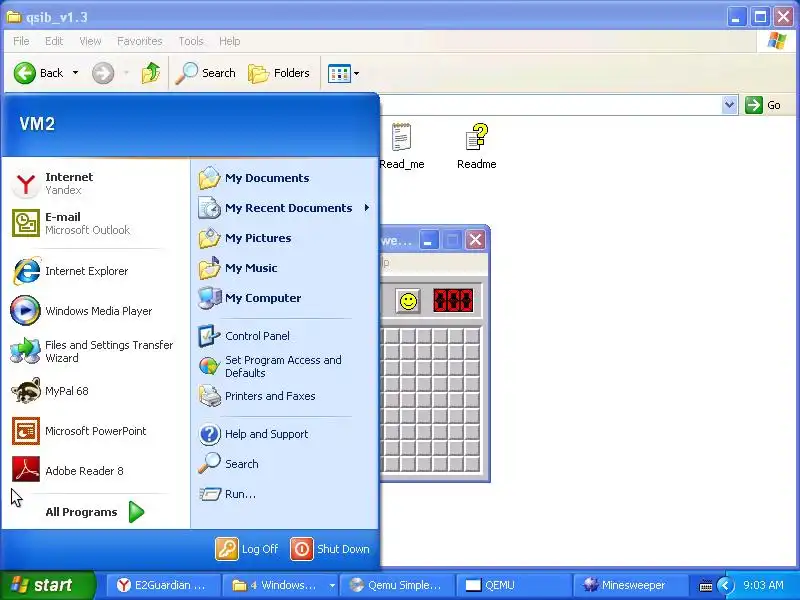This screenshot has height=600, width=800.
Task: Click the Go button beside address bar
Action: pos(763,105)
